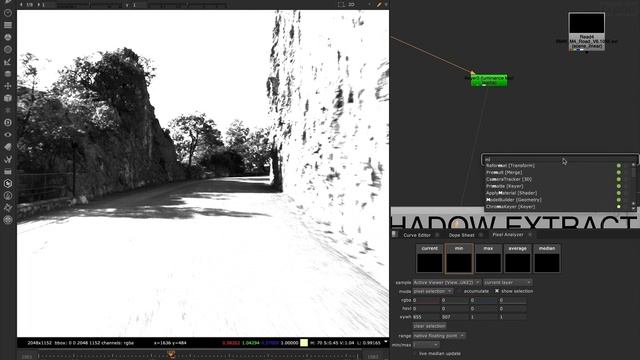Image resolution: width=640 pixels, height=360 pixels.
Task: Open the ToolSets menu icon
Action: 8,159
